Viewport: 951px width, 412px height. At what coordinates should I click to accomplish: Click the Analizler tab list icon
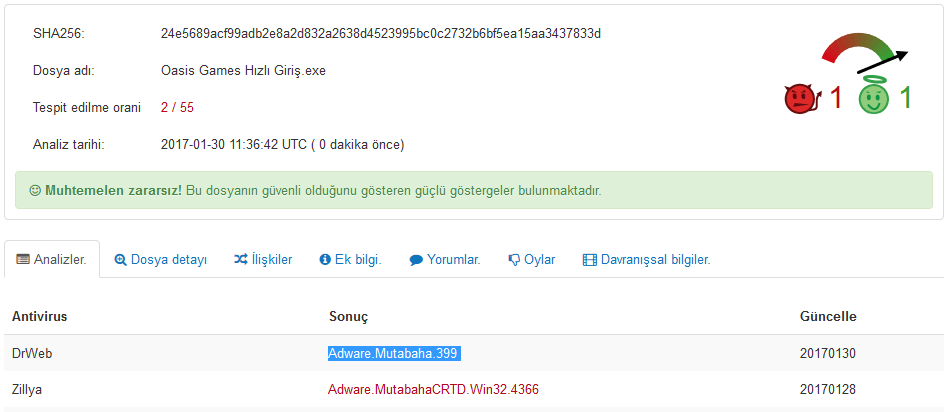23,260
